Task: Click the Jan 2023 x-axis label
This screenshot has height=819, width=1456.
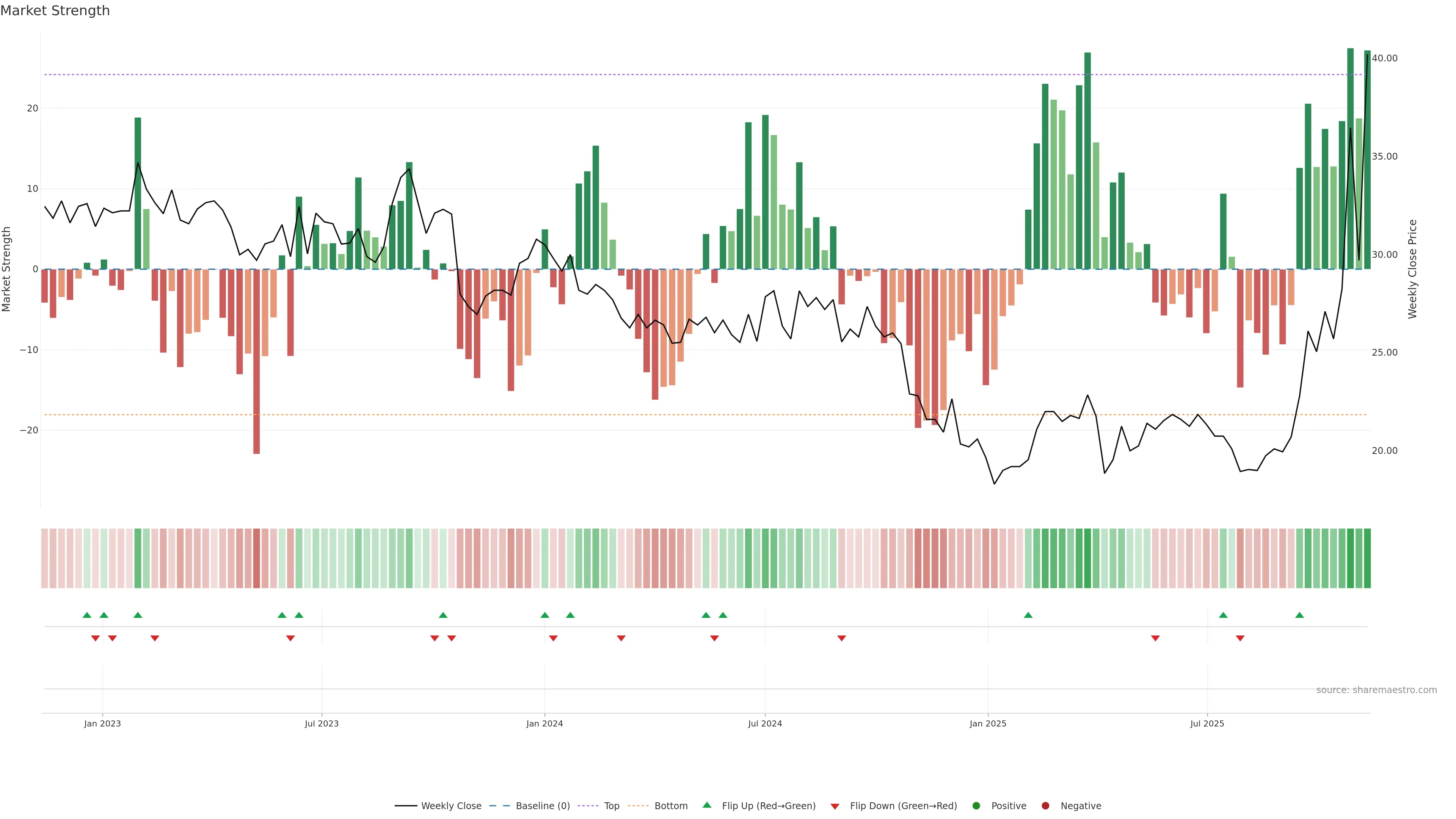Action: coord(102,723)
